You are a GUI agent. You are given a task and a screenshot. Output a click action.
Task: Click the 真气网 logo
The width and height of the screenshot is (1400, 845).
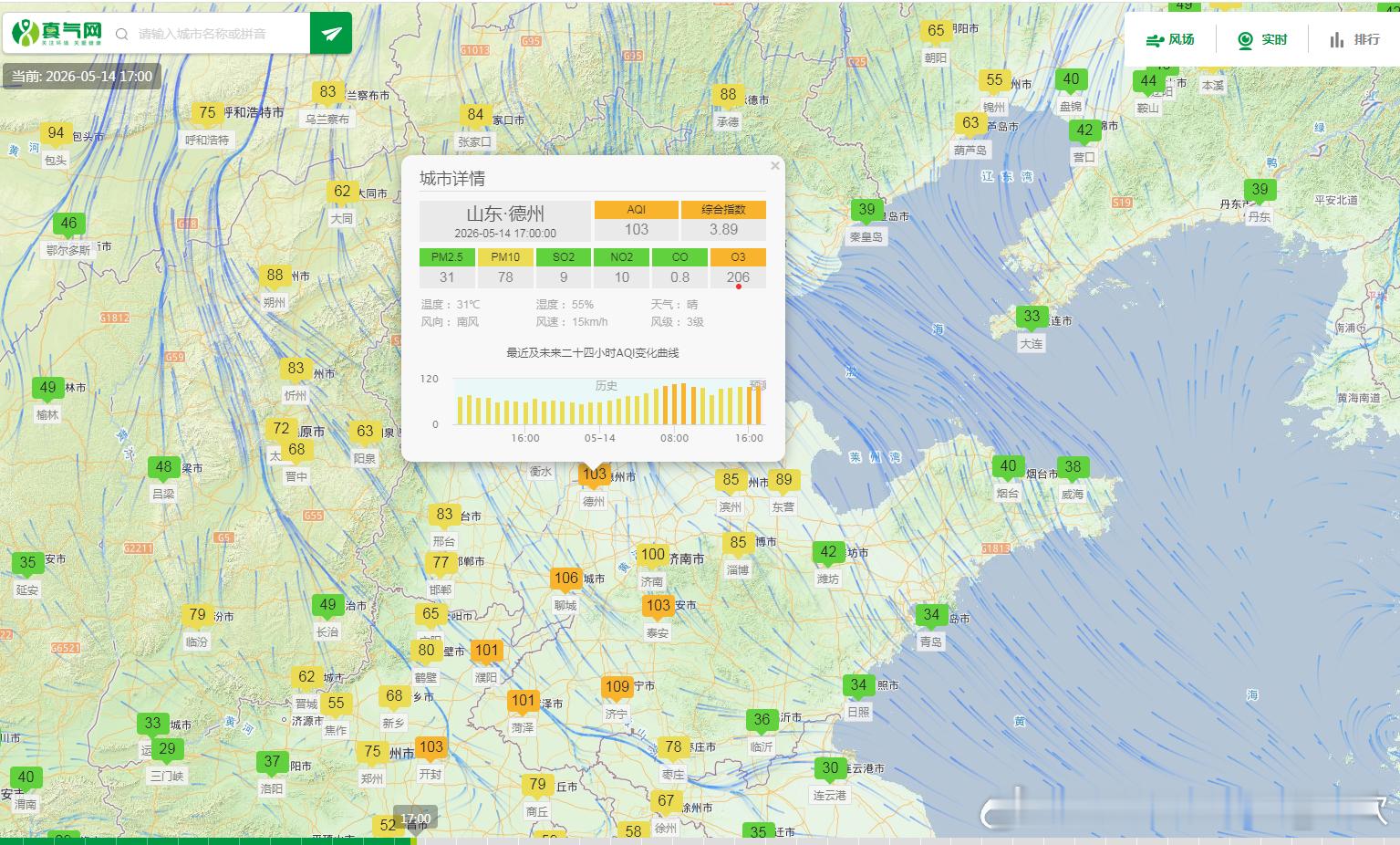(57, 33)
